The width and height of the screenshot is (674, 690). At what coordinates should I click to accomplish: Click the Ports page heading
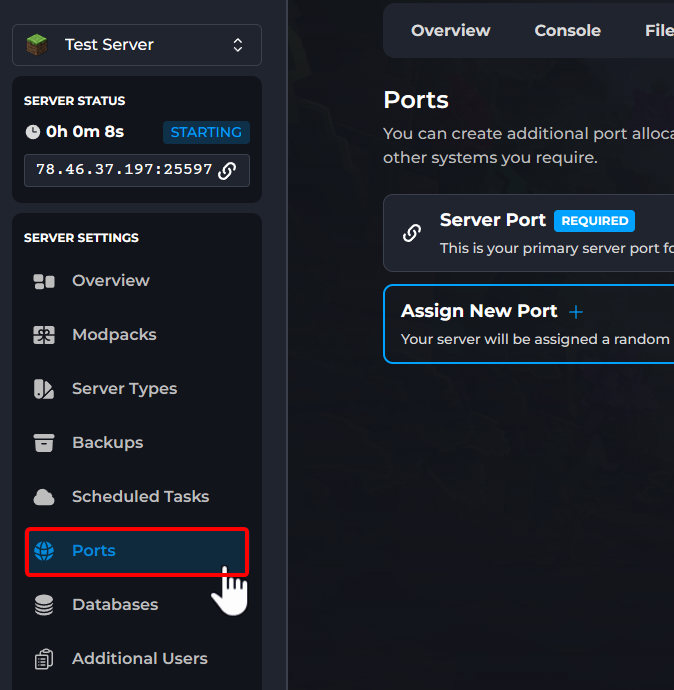coord(416,100)
